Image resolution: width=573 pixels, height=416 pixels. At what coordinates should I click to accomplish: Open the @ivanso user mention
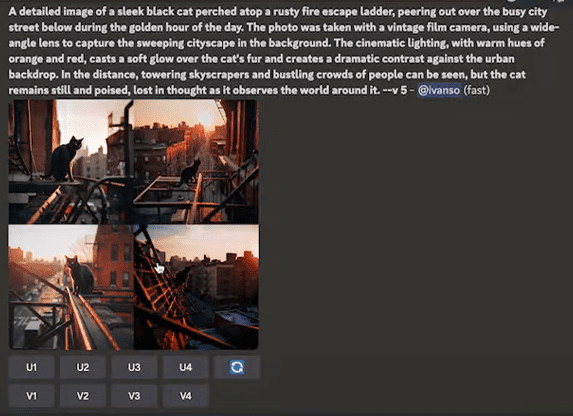tap(439, 90)
